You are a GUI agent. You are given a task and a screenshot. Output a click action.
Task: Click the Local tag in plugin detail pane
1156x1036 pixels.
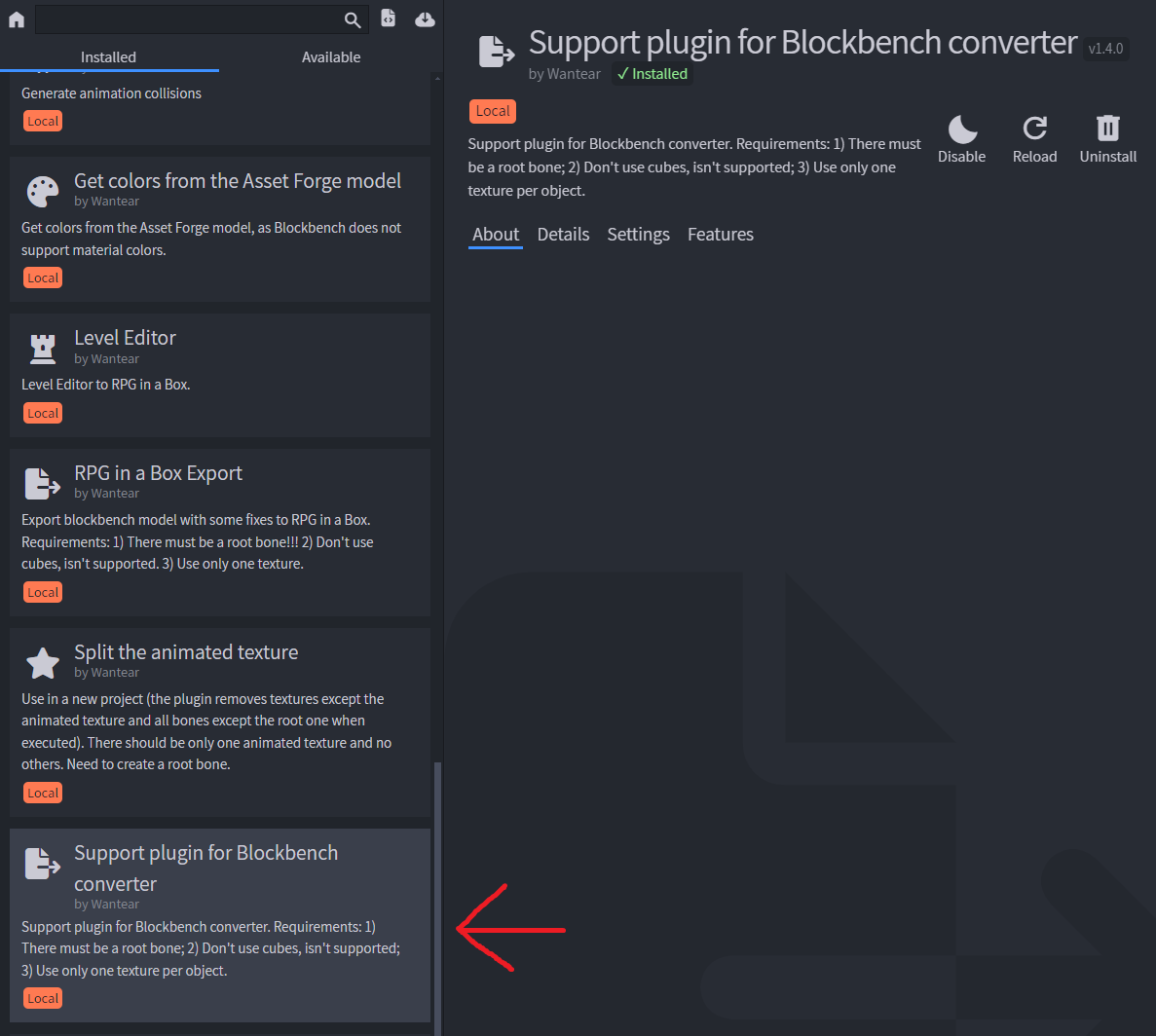[493, 111]
